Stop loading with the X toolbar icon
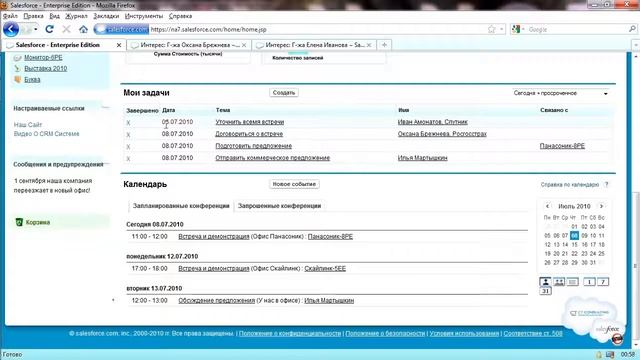 (x=66, y=29)
